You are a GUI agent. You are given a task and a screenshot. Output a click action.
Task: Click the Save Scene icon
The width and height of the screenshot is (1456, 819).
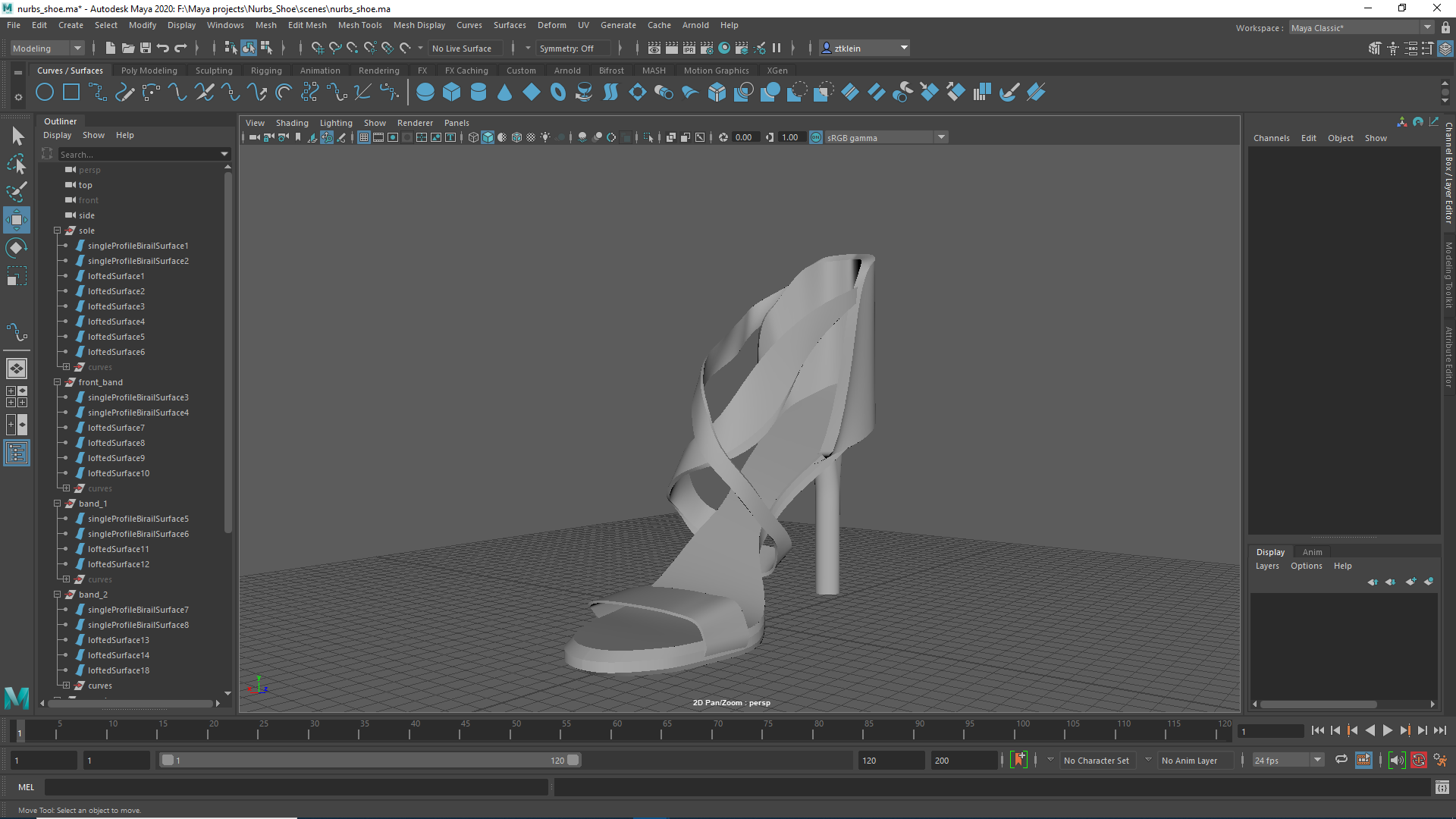point(146,48)
